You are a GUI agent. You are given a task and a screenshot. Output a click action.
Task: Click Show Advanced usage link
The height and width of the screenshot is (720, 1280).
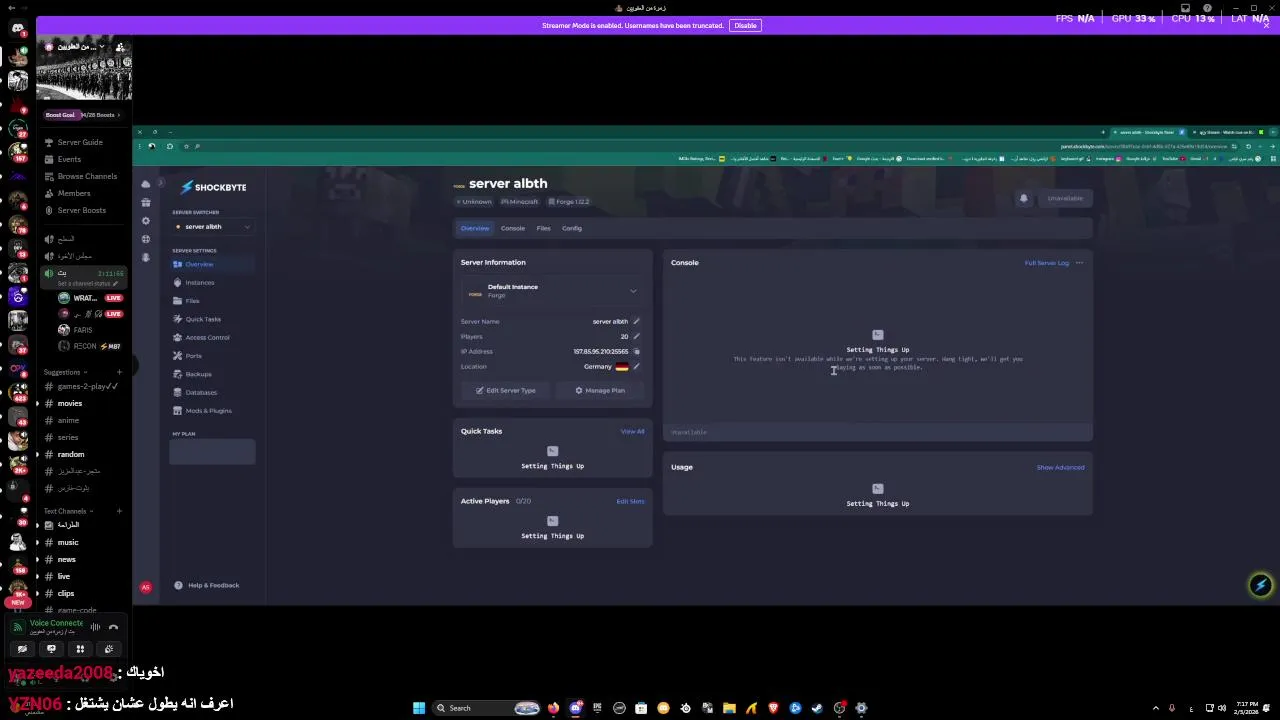[1060, 467]
